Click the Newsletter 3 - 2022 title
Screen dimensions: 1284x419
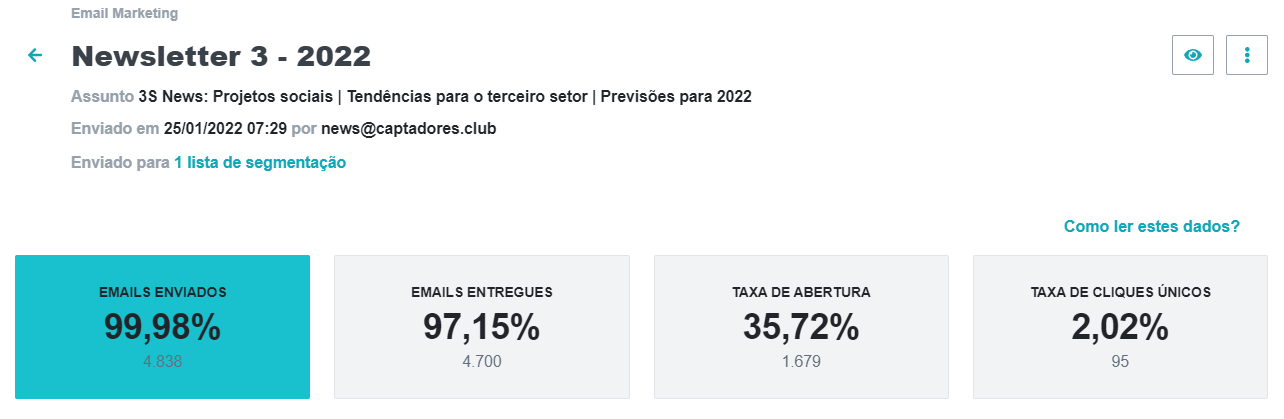221,56
